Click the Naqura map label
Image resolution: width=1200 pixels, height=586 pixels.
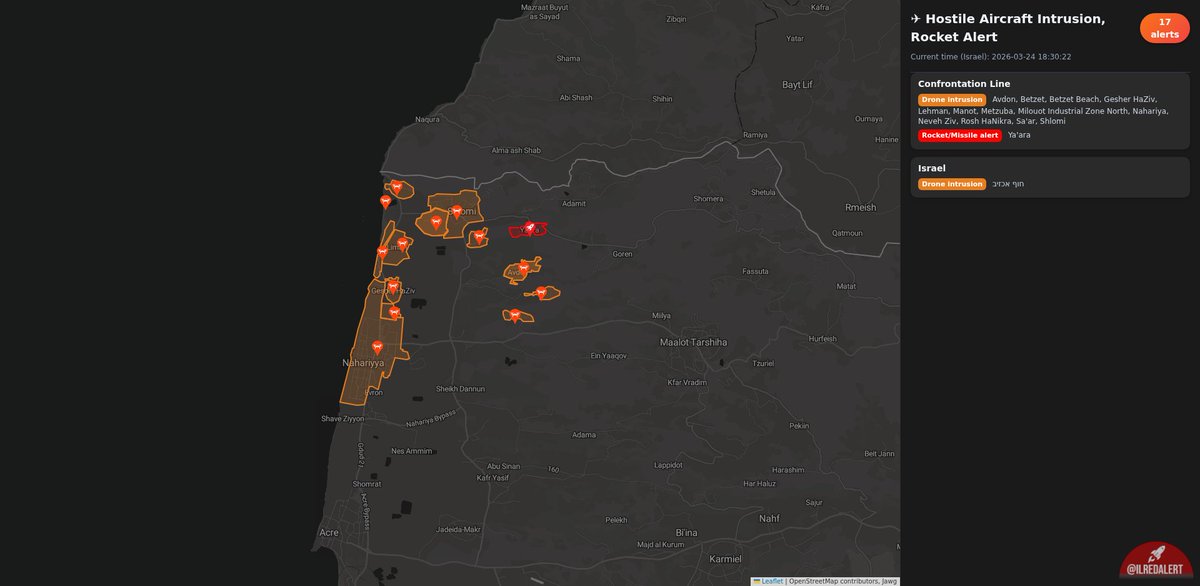(427, 119)
